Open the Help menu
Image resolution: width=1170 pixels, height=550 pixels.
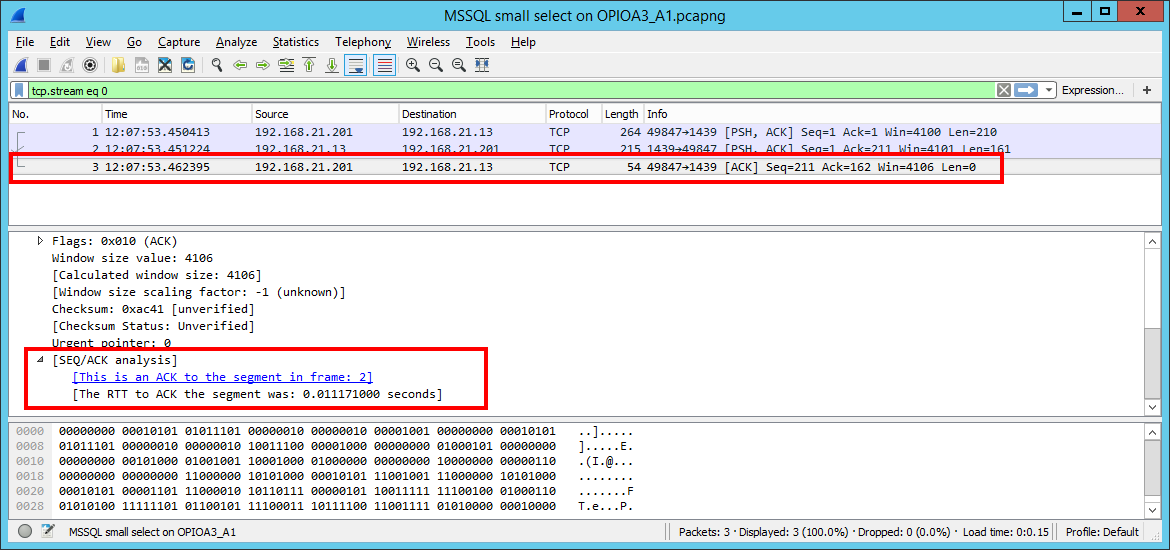point(523,42)
